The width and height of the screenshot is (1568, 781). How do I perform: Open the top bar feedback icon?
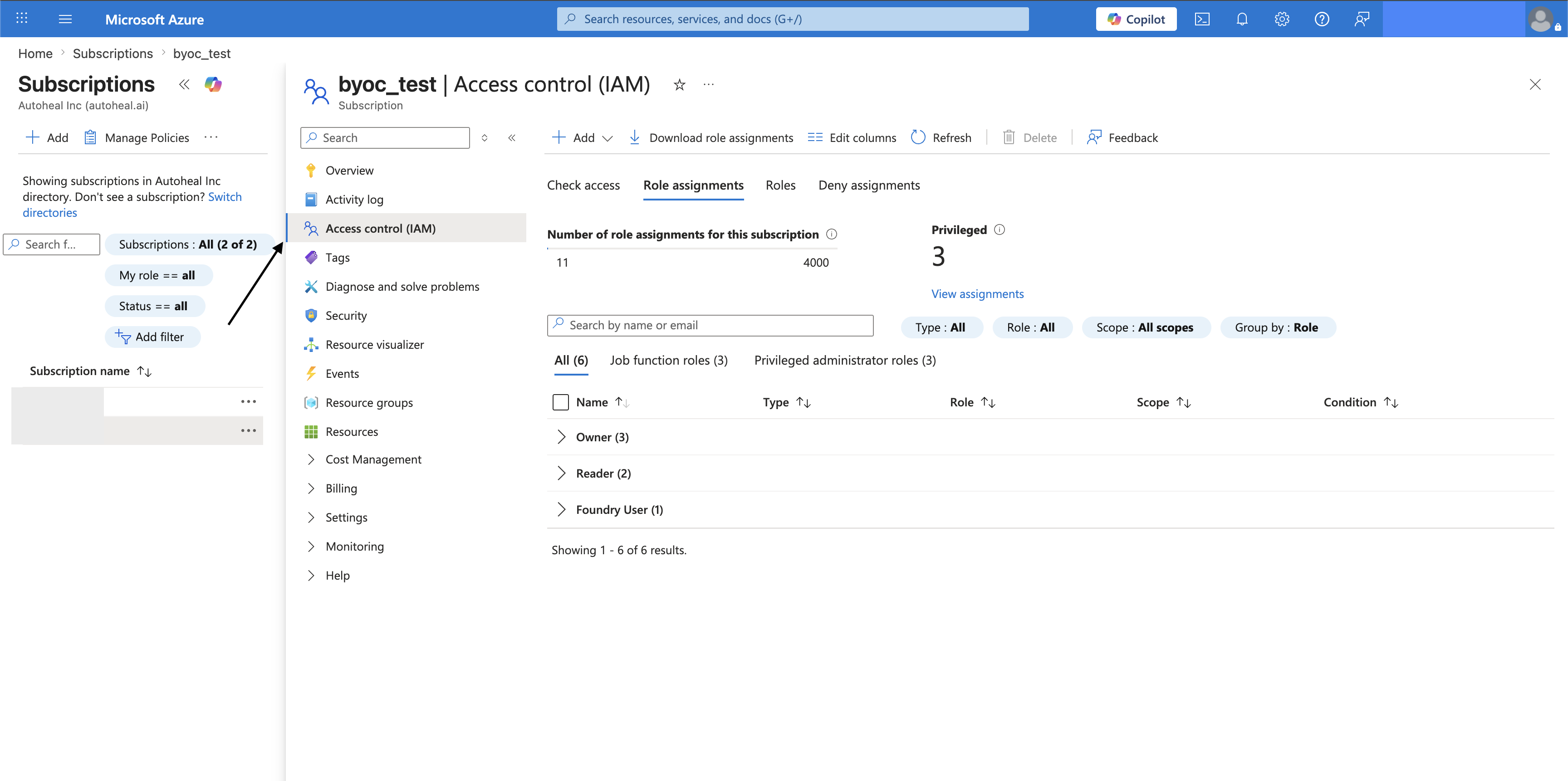(1362, 19)
